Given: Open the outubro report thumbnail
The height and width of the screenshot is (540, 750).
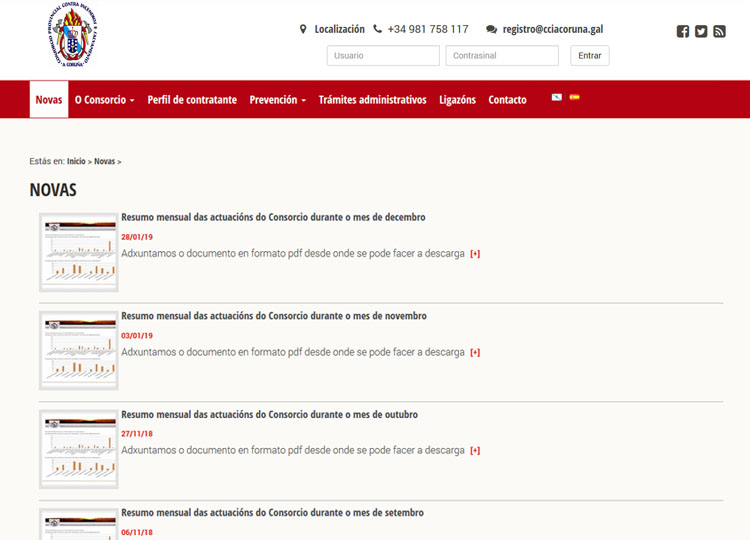Looking at the screenshot, I should [79, 449].
